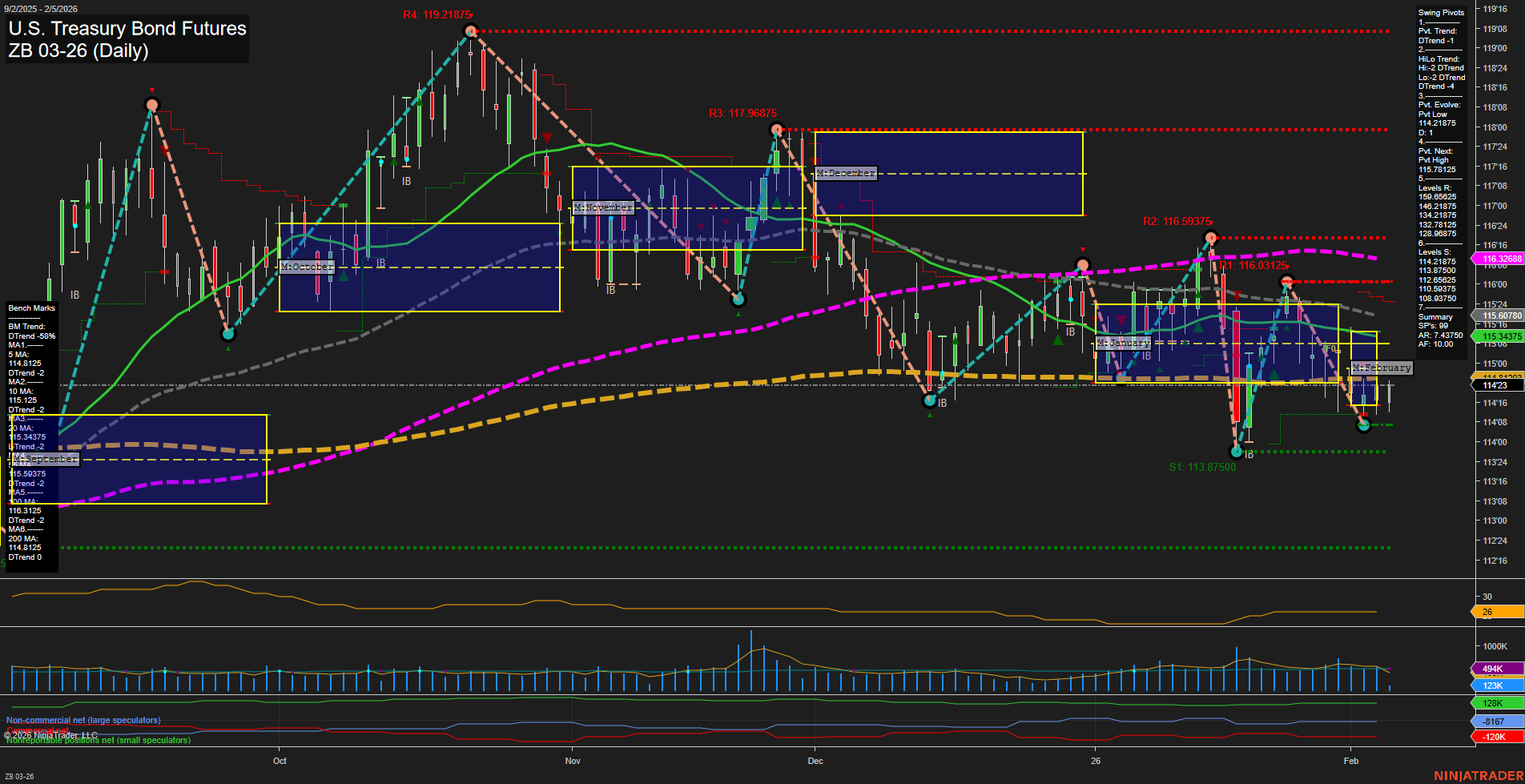Click the swing high pivot circle at R3

tap(775, 130)
